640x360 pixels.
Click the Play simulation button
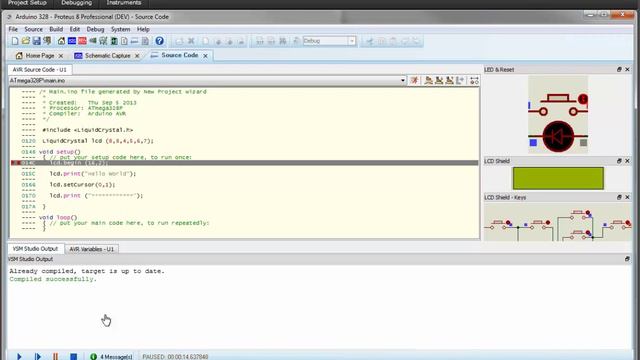tap(19, 356)
